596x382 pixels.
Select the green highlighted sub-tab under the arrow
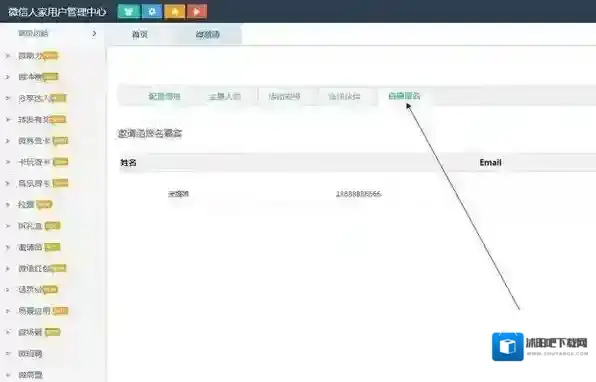[x=404, y=96]
